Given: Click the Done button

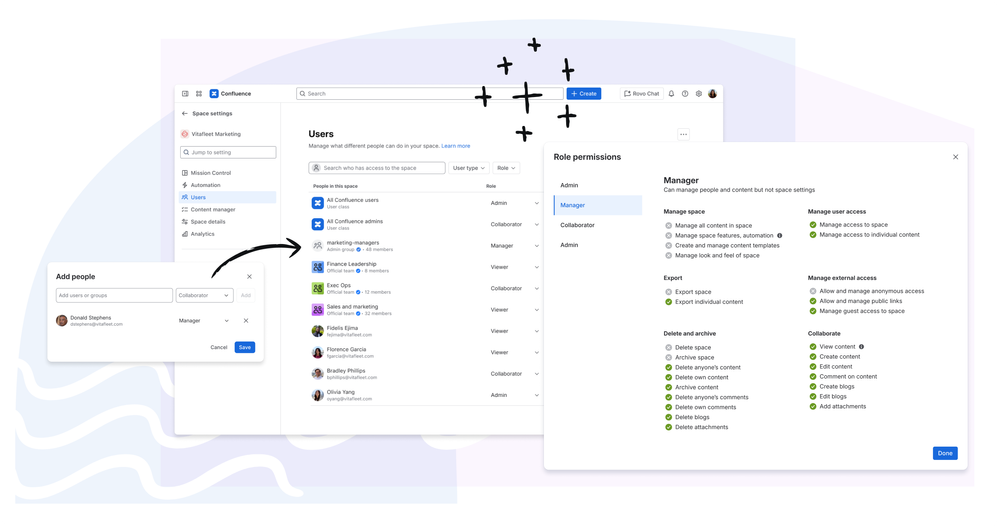Looking at the screenshot, I should (x=945, y=453).
